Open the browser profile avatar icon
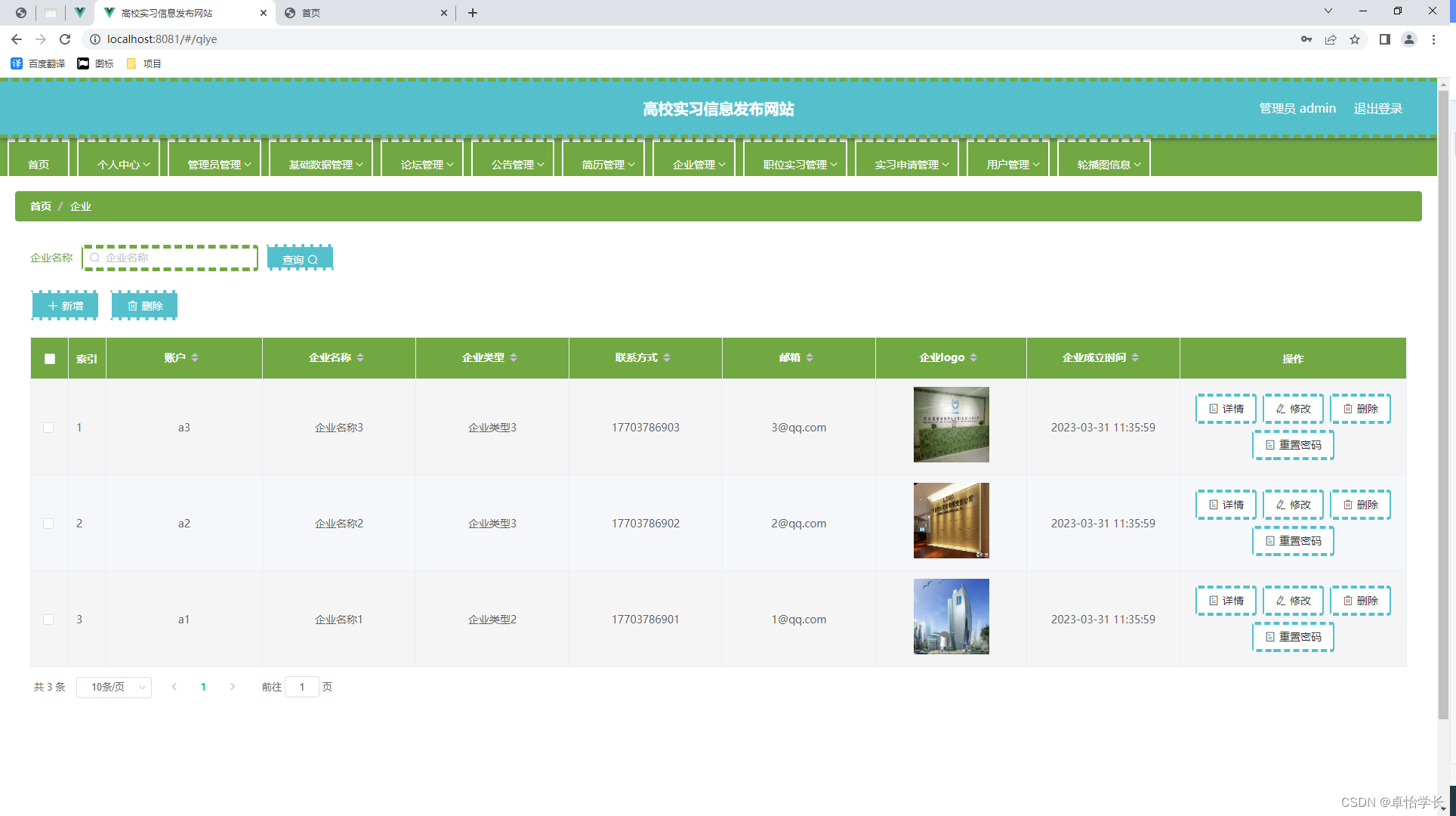The image size is (1456, 816). click(1408, 39)
